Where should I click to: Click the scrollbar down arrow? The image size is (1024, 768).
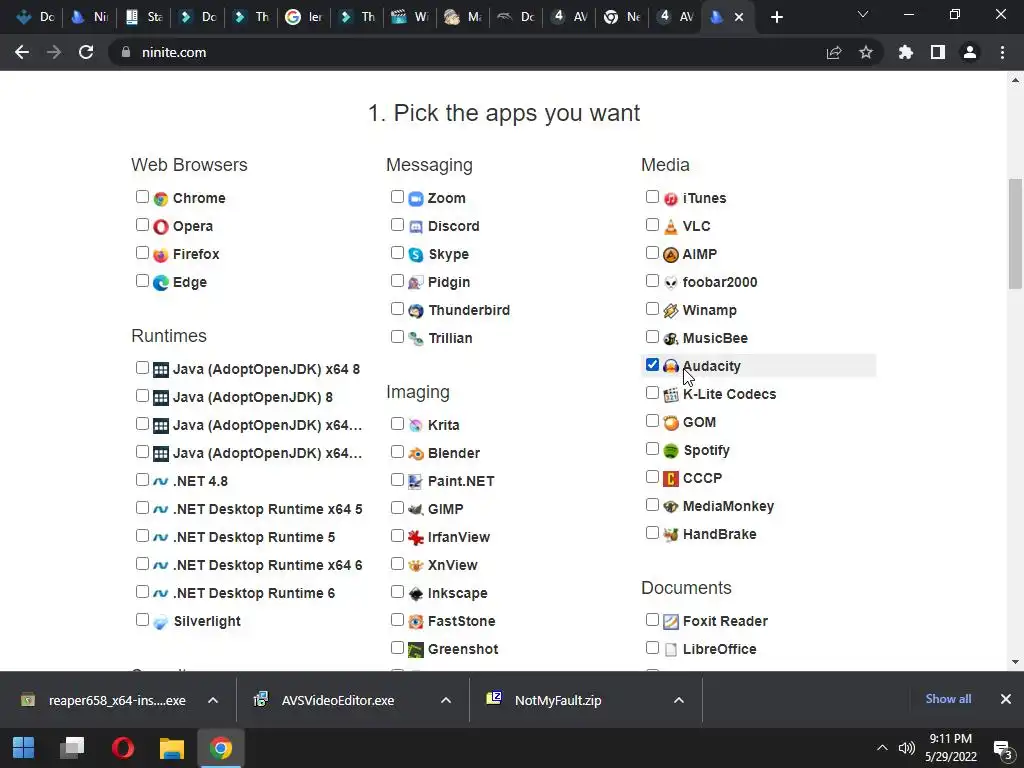(1015, 662)
